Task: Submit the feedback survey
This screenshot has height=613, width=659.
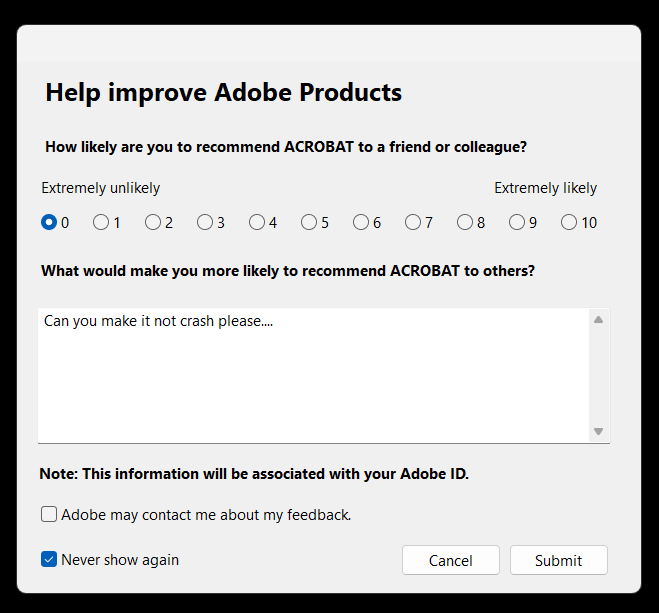Action: pyautogui.click(x=558, y=560)
